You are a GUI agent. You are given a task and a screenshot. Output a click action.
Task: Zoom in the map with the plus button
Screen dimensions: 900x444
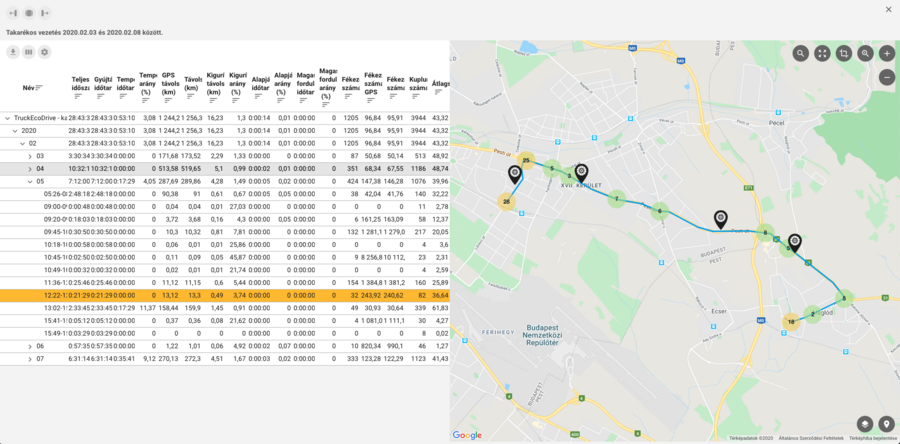coord(887,54)
